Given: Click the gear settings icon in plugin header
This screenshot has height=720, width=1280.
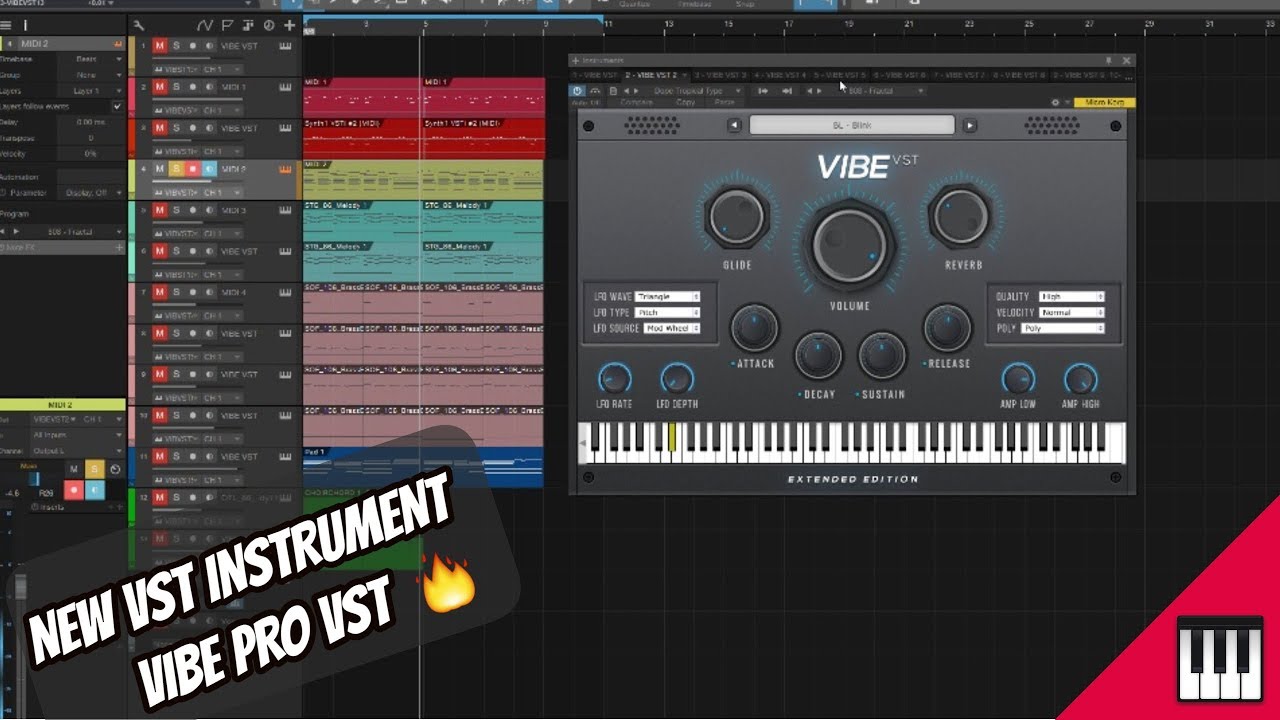Looking at the screenshot, I should pos(1054,101).
